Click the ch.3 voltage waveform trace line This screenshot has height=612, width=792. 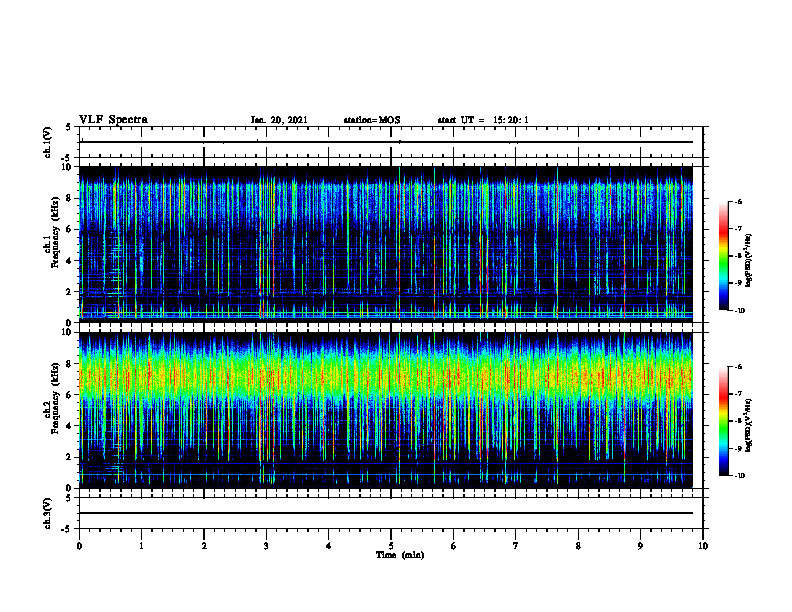pos(386,513)
